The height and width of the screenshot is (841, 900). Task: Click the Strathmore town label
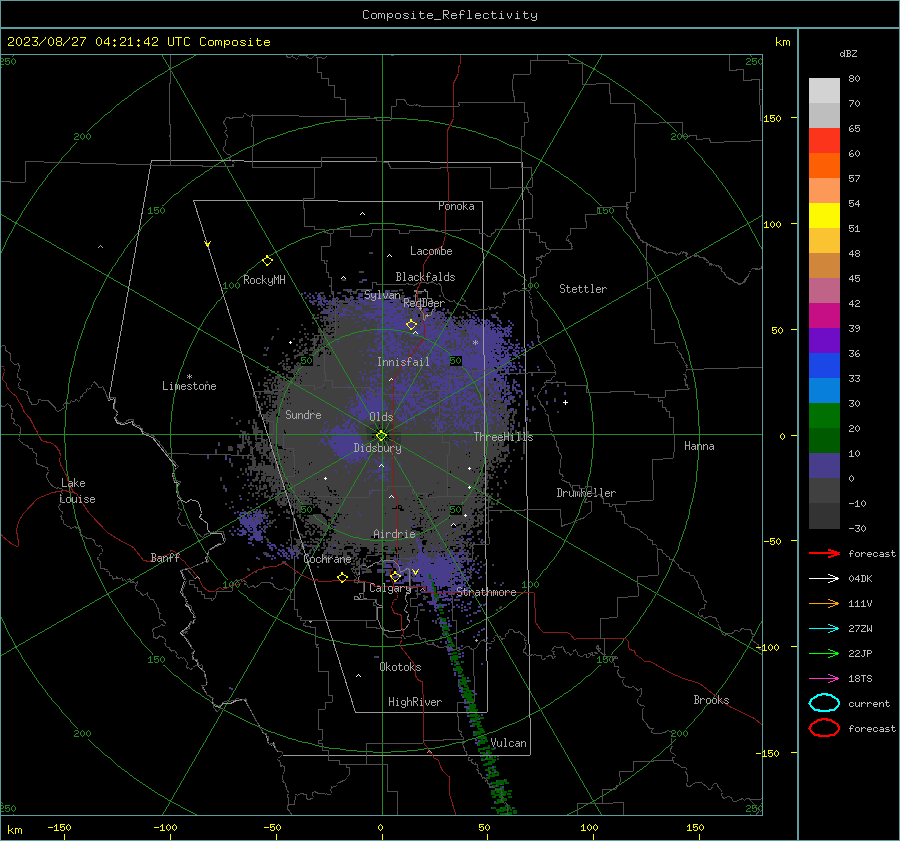click(x=486, y=592)
